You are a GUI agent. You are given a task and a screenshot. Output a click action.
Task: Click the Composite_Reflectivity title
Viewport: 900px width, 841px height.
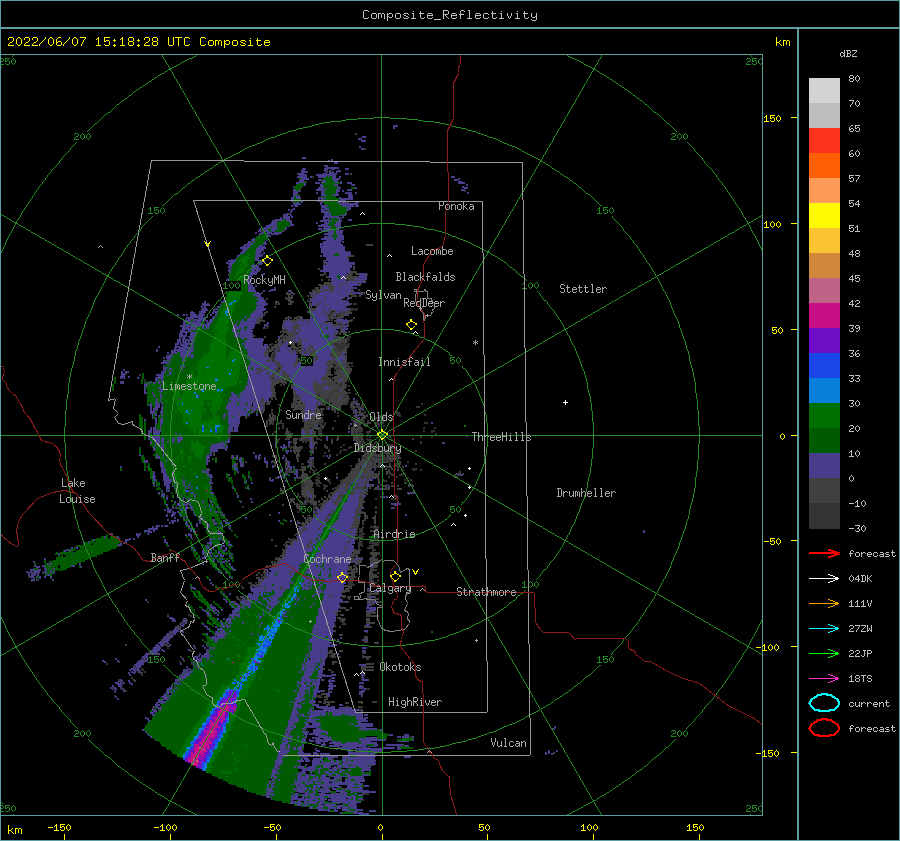(x=450, y=15)
